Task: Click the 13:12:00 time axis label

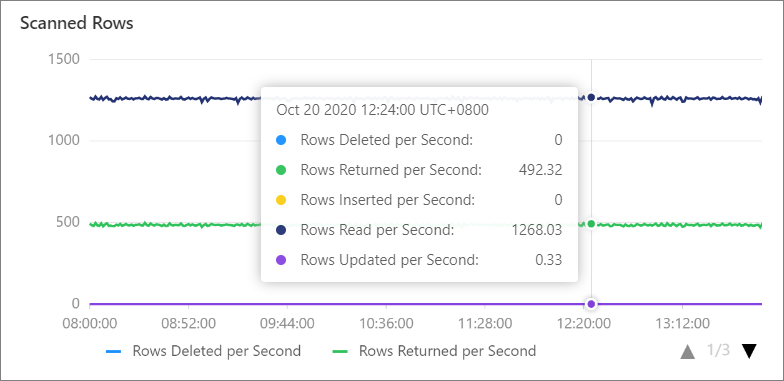Action: [x=681, y=324]
